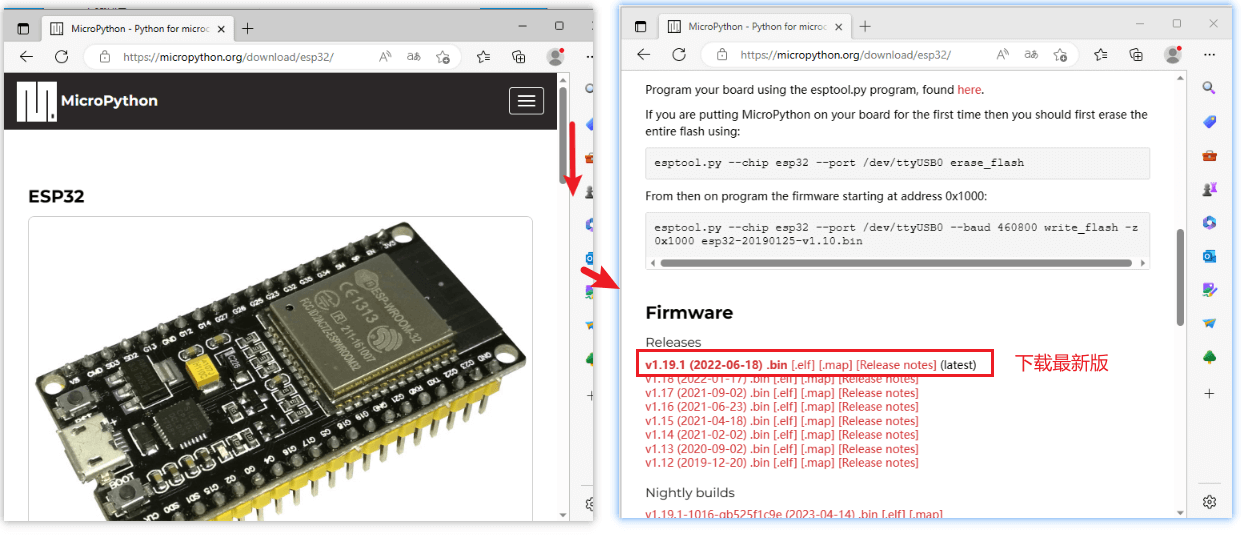Viewport: 1250px width, 542px height.
Task: Open Release notes for v1.17
Action: pyautogui.click(x=878, y=393)
